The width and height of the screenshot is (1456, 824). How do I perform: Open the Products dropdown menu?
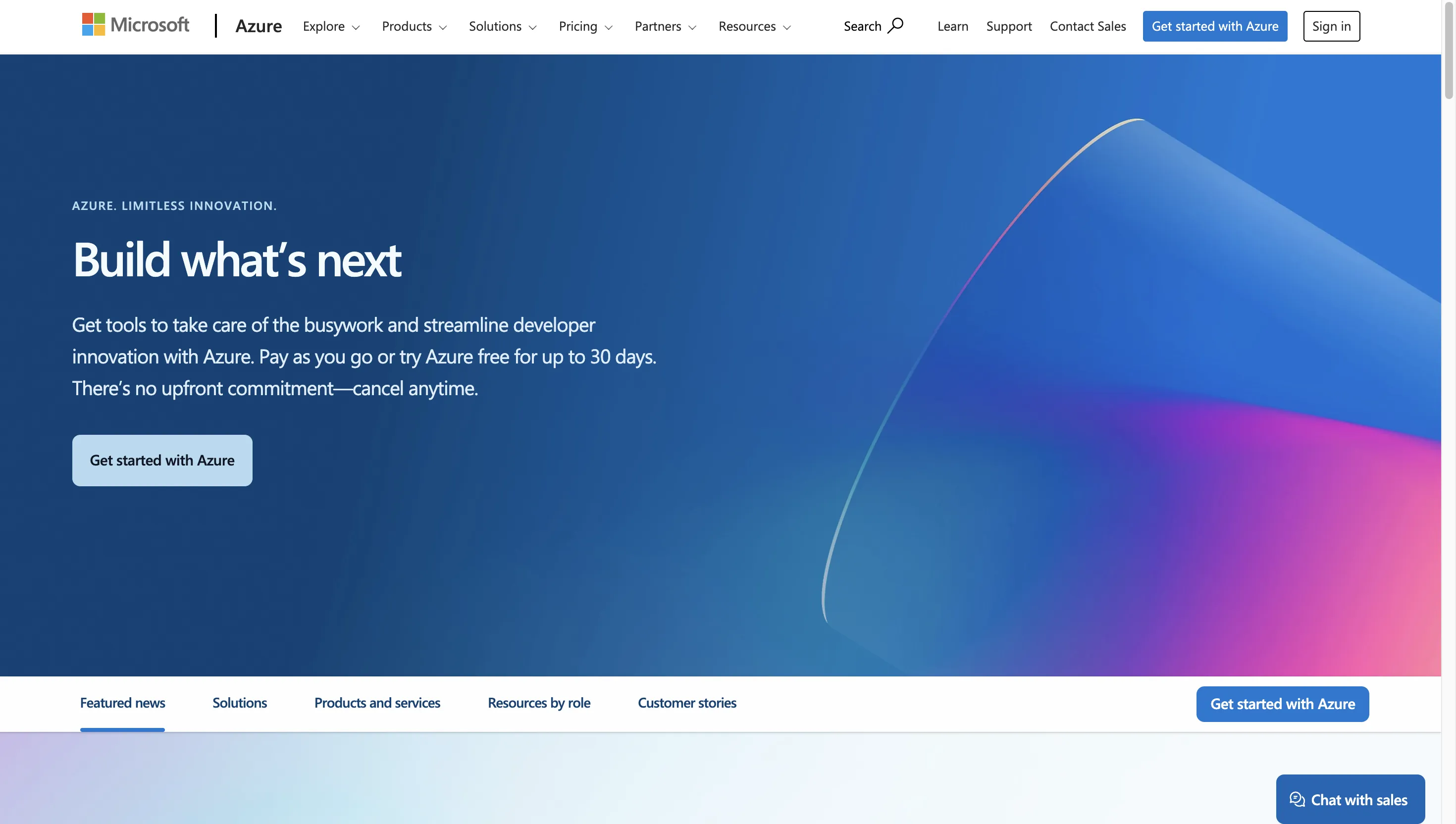tap(414, 27)
